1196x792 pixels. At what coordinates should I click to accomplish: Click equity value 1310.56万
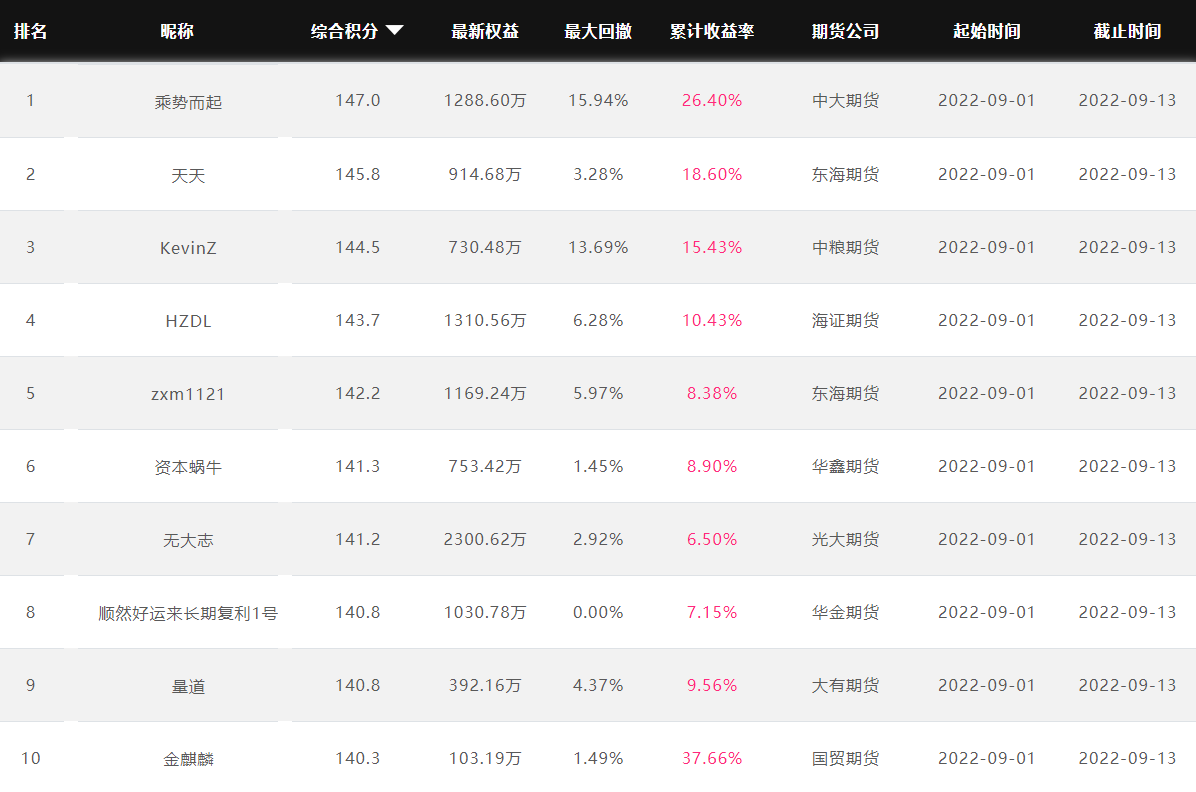(x=485, y=320)
